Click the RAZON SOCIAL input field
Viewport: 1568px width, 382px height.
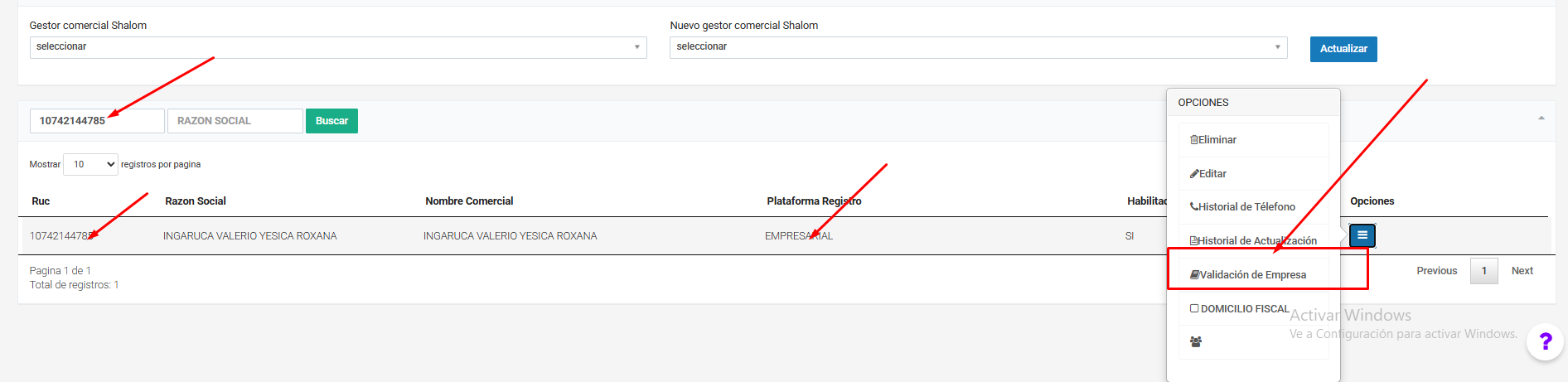pos(235,121)
